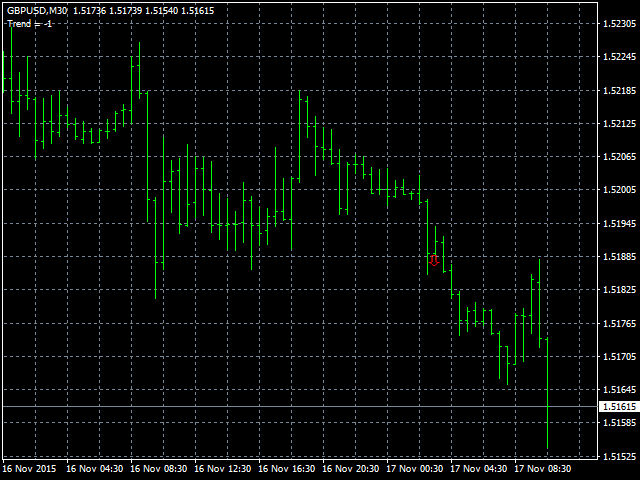Click price scale value 1.51945

[x=619, y=223]
